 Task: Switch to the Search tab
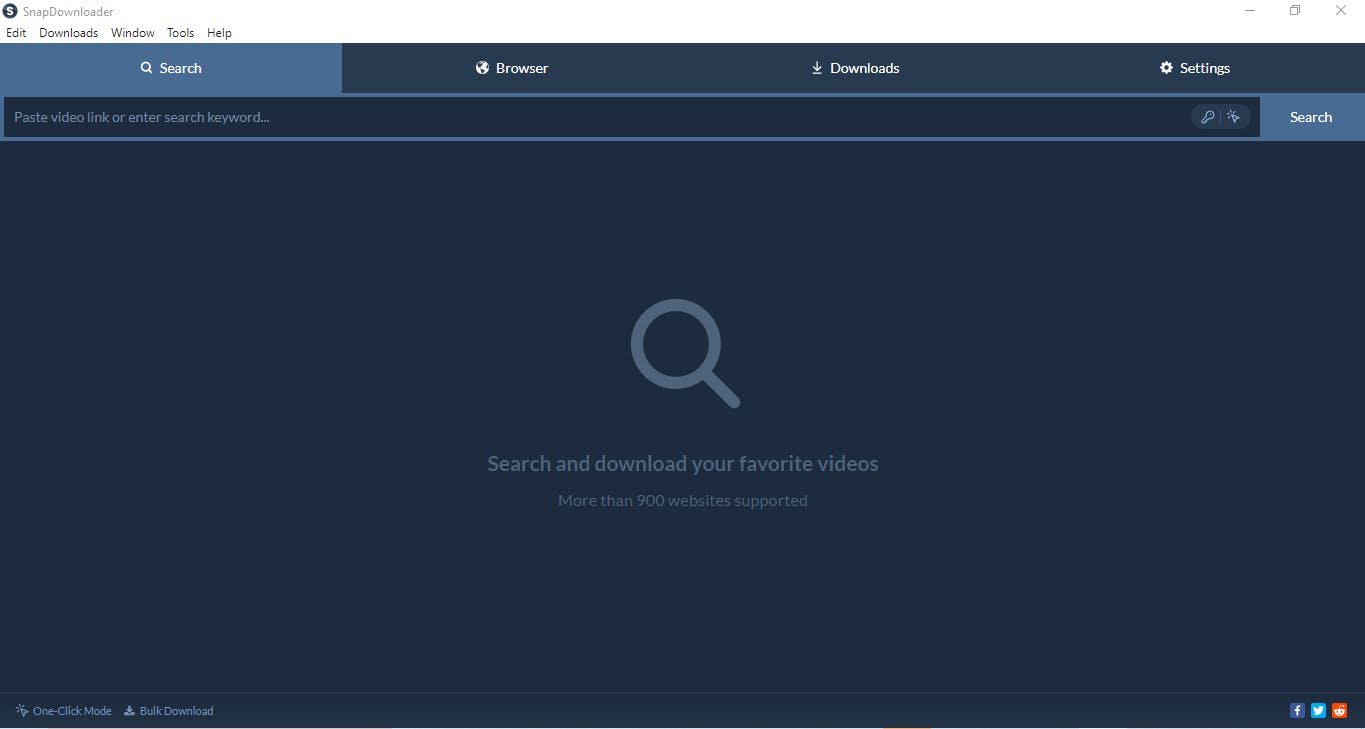[x=171, y=68]
